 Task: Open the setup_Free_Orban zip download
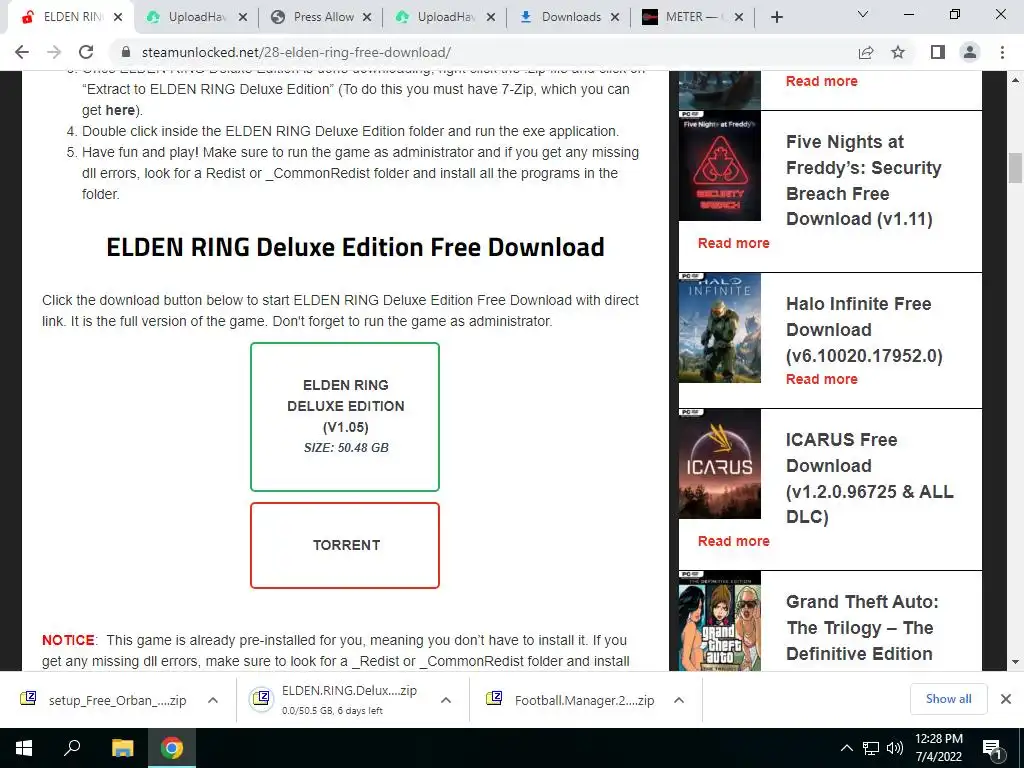point(103,700)
